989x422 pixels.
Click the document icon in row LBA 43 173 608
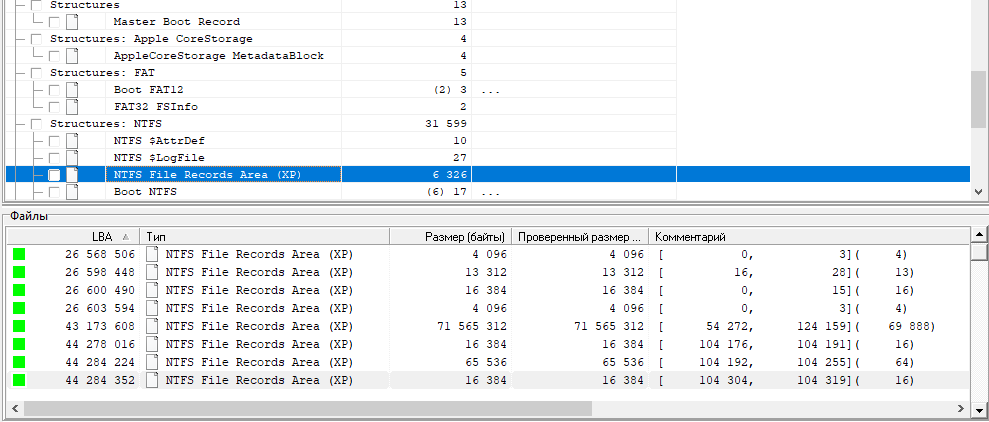coord(151,327)
